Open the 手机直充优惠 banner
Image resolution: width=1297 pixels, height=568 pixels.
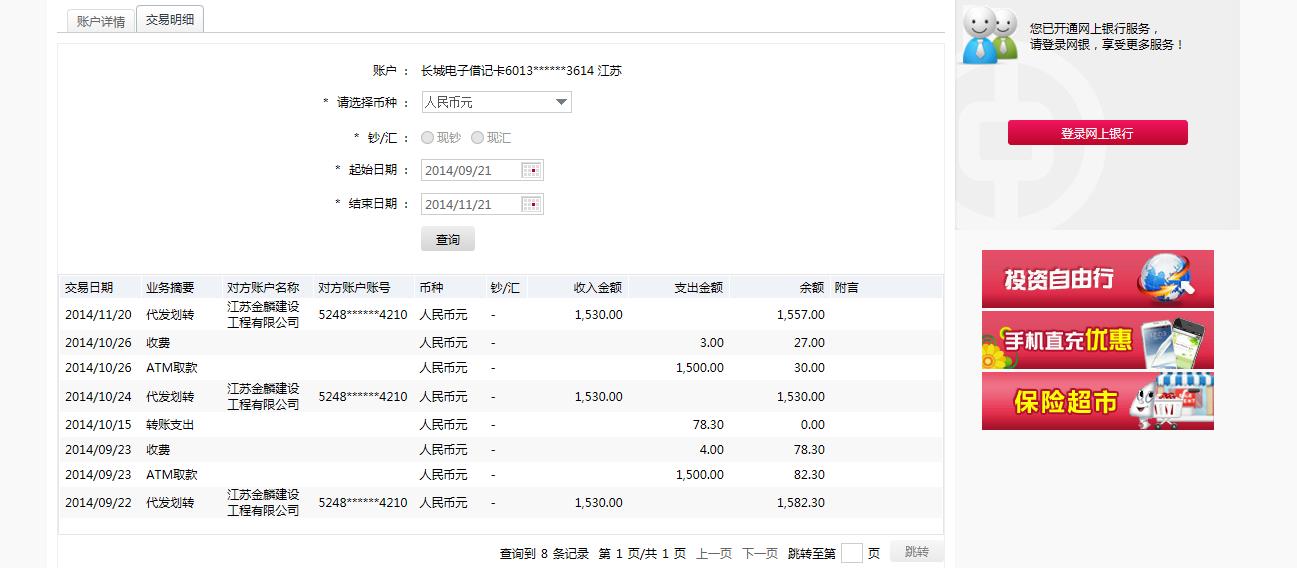pos(1097,340)
